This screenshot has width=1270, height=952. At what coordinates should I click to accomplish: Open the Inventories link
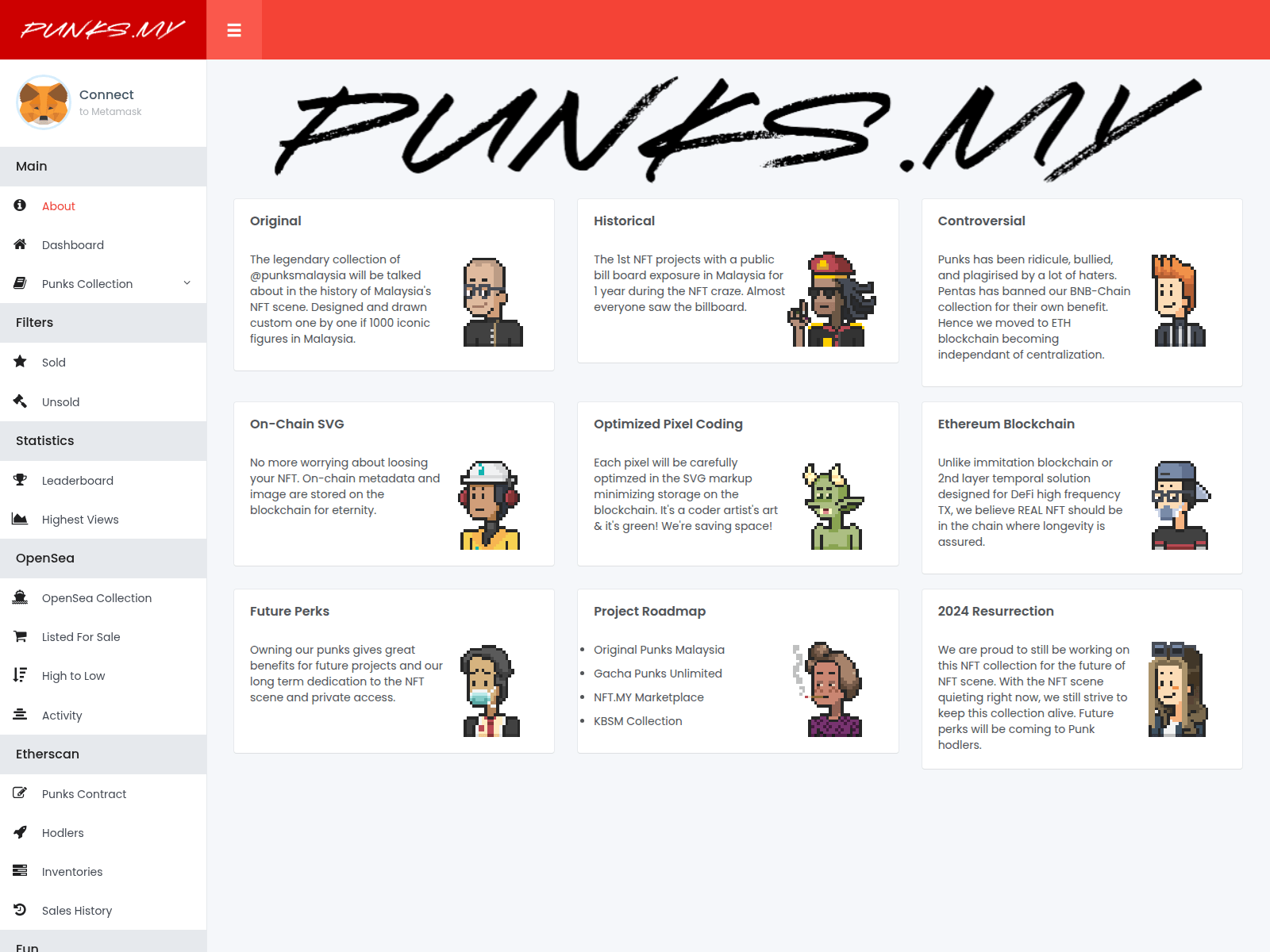(103, 872)
